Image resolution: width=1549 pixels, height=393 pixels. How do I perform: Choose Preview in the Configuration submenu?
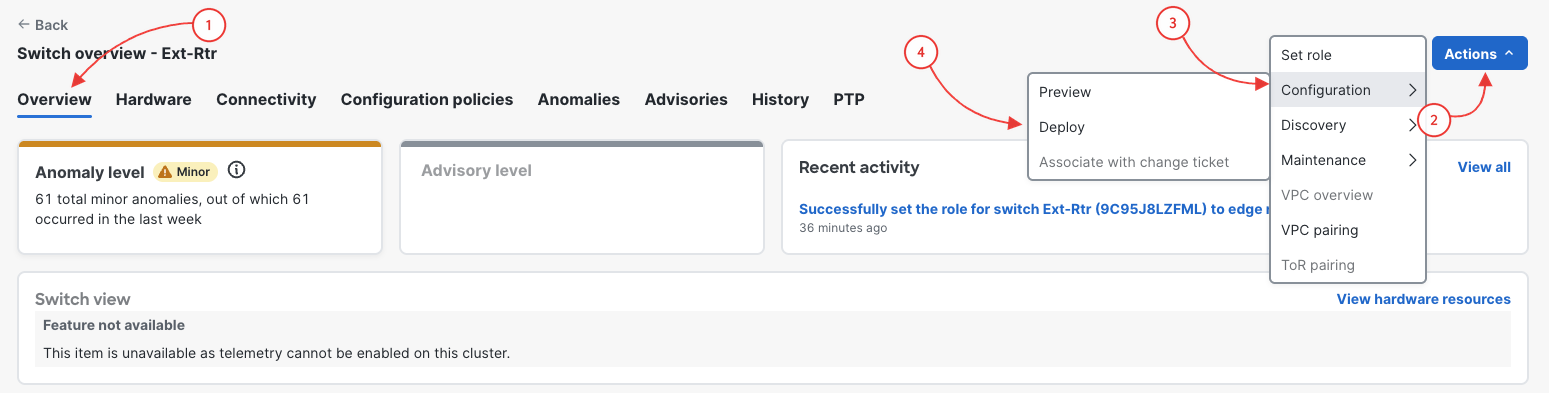pos(1148,92)
